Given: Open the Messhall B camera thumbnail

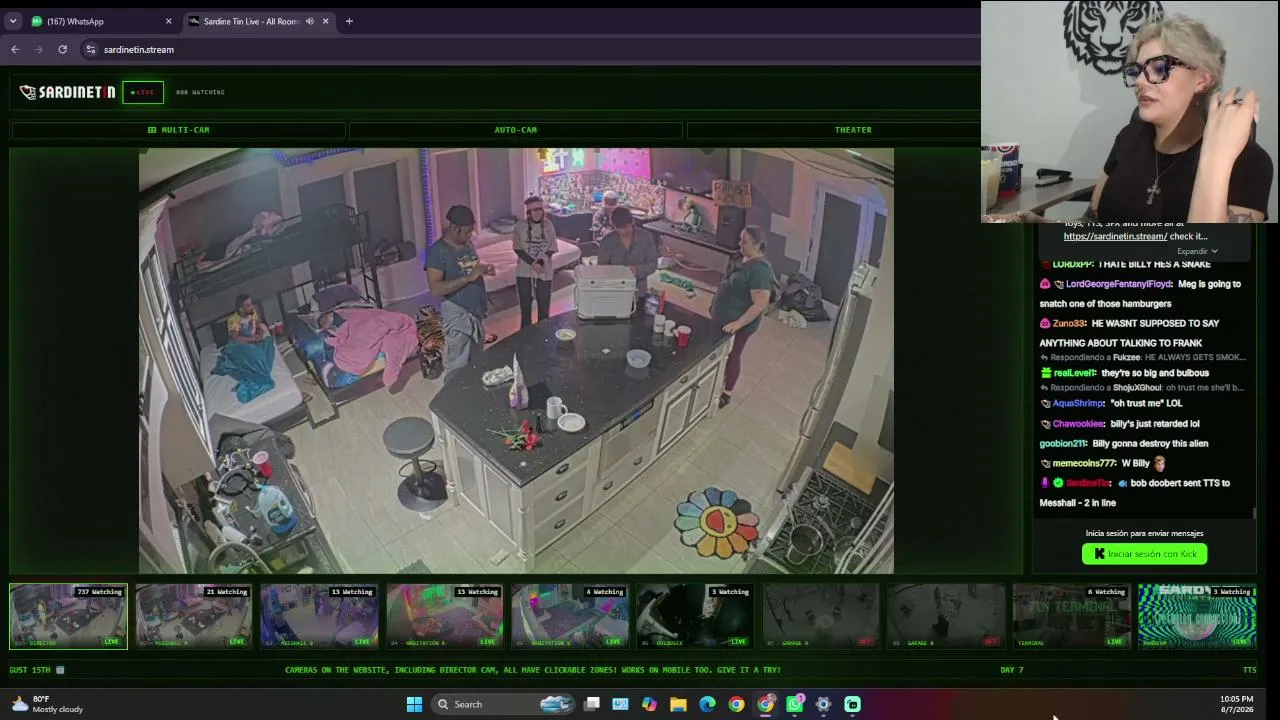Looking at the screenshot, I should 319,616.
